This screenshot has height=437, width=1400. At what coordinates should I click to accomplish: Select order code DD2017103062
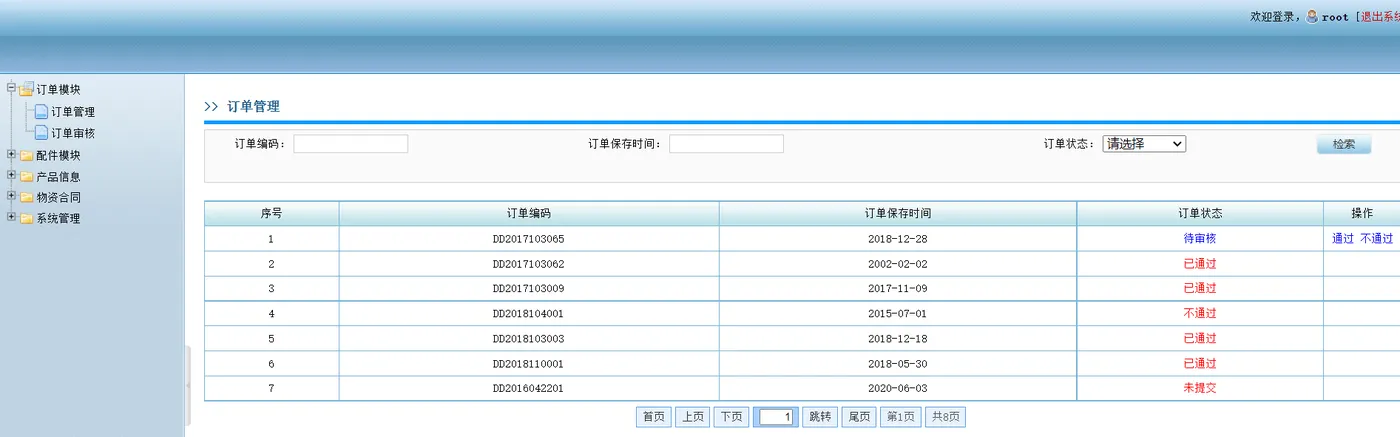529,264
